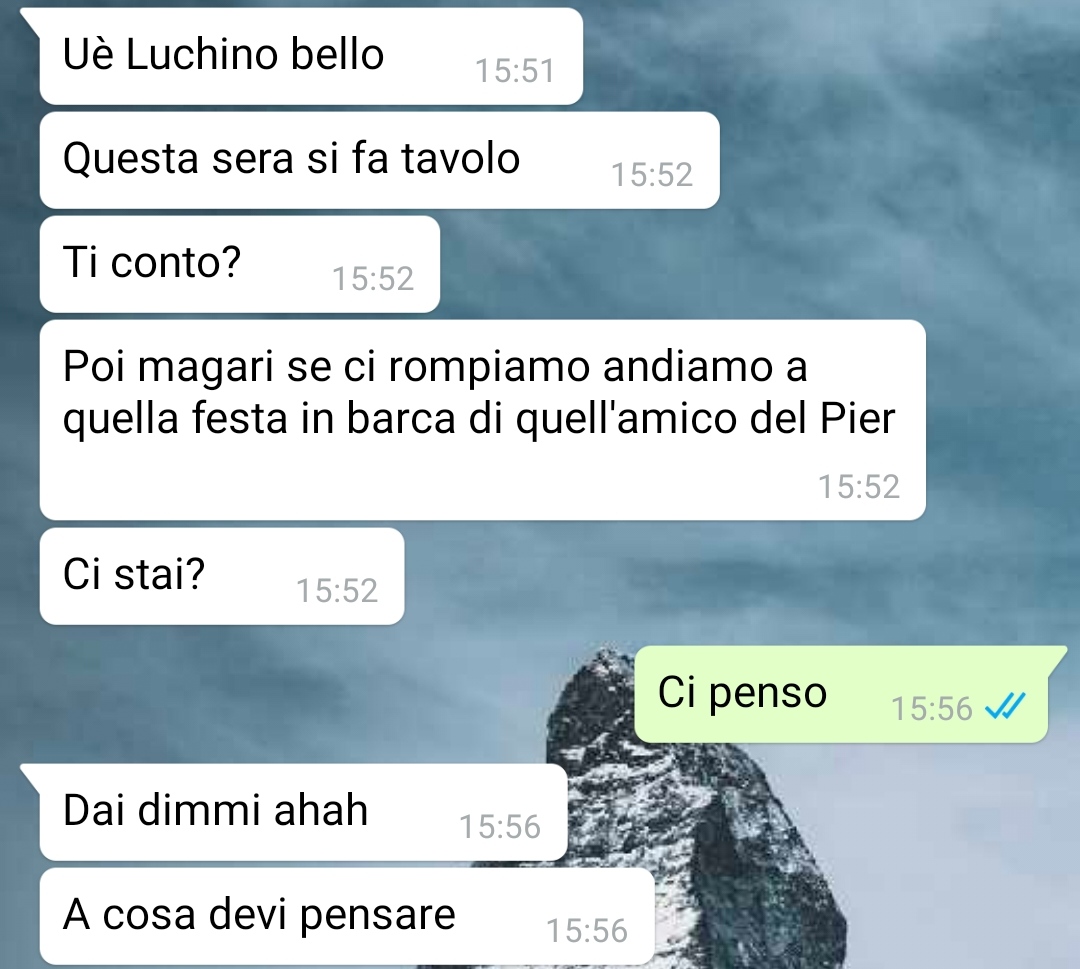Click the timestamp beside 'Ti conto?'
Viewport: 1080px width, 969px height.
coord(373,279)
